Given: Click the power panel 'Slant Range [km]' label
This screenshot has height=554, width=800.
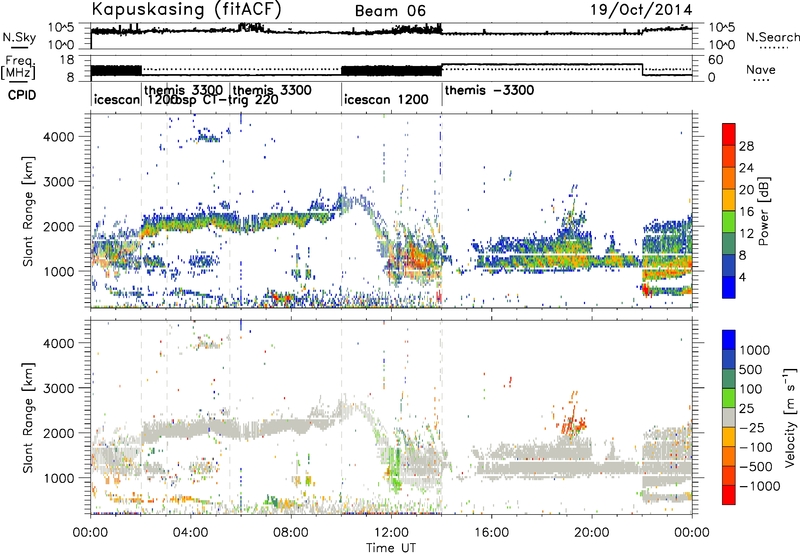Looking at the screenshot, I should 28,211.
